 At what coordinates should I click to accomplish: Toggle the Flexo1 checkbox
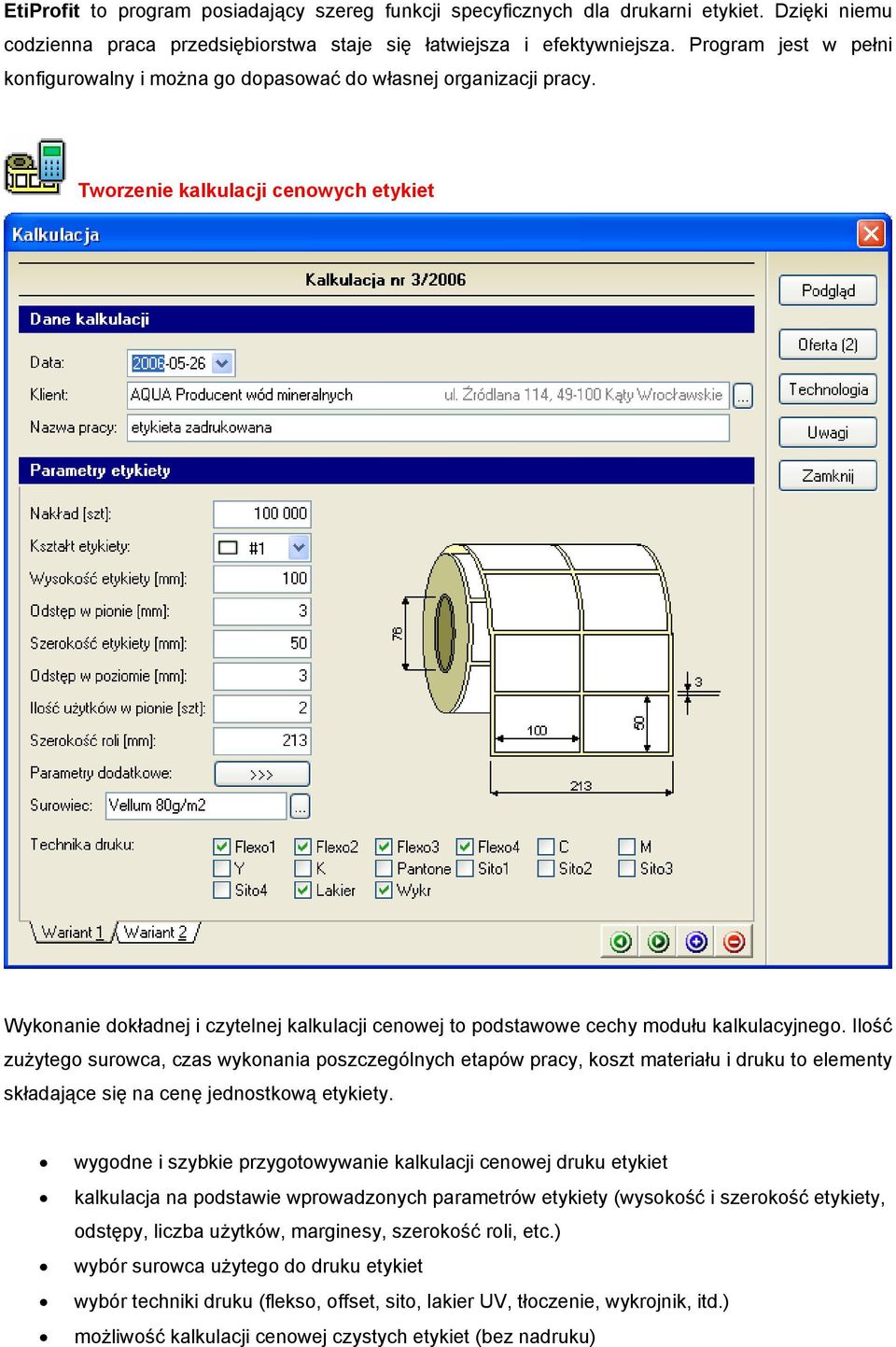222,847
